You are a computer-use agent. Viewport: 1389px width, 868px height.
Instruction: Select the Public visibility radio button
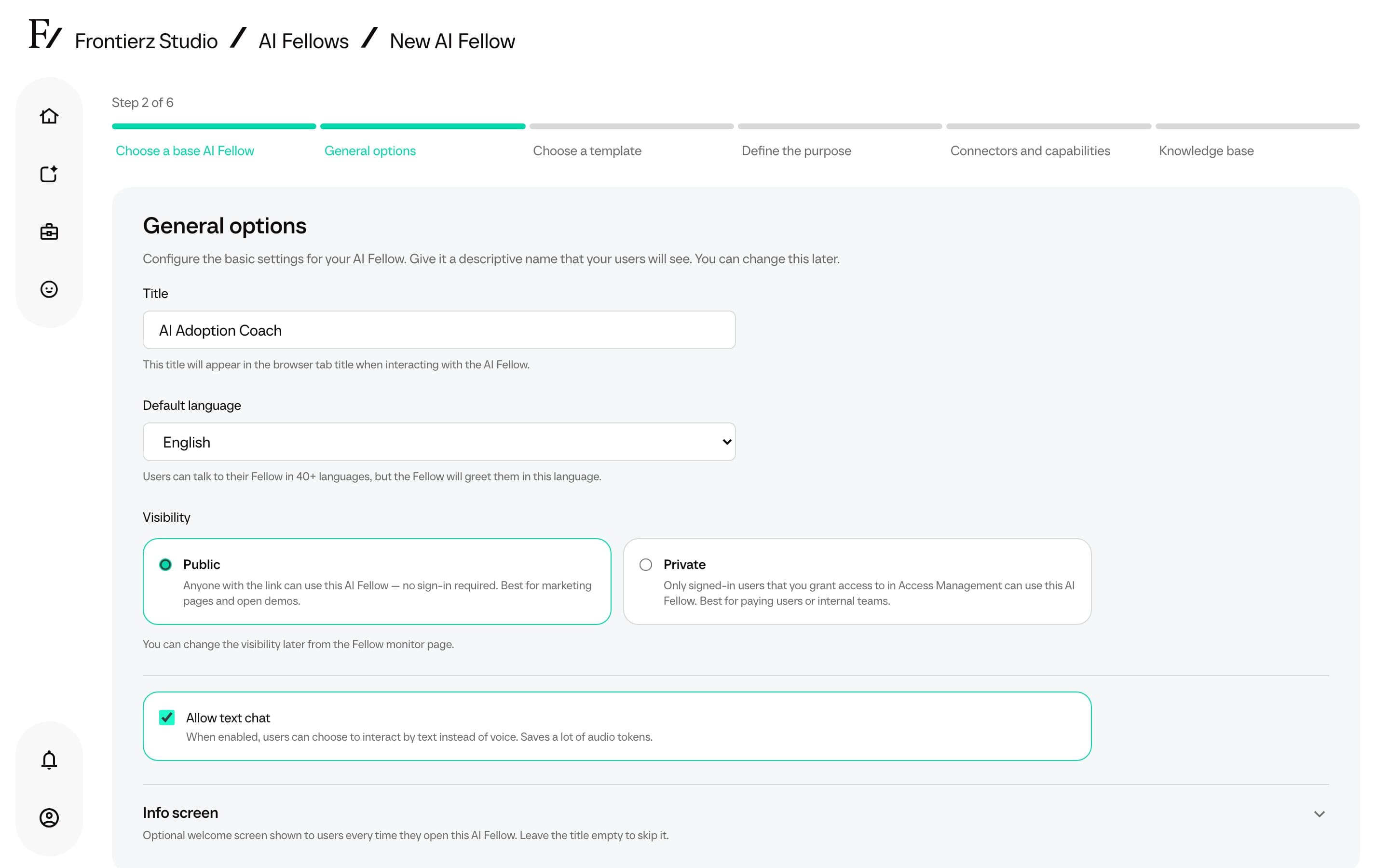click(165, 564)
